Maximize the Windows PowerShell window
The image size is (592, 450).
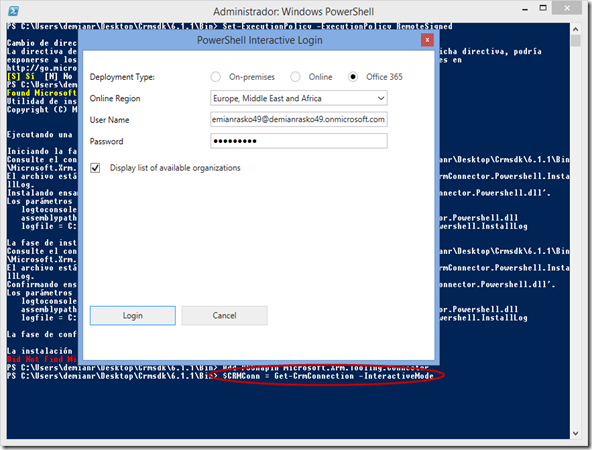543,8
